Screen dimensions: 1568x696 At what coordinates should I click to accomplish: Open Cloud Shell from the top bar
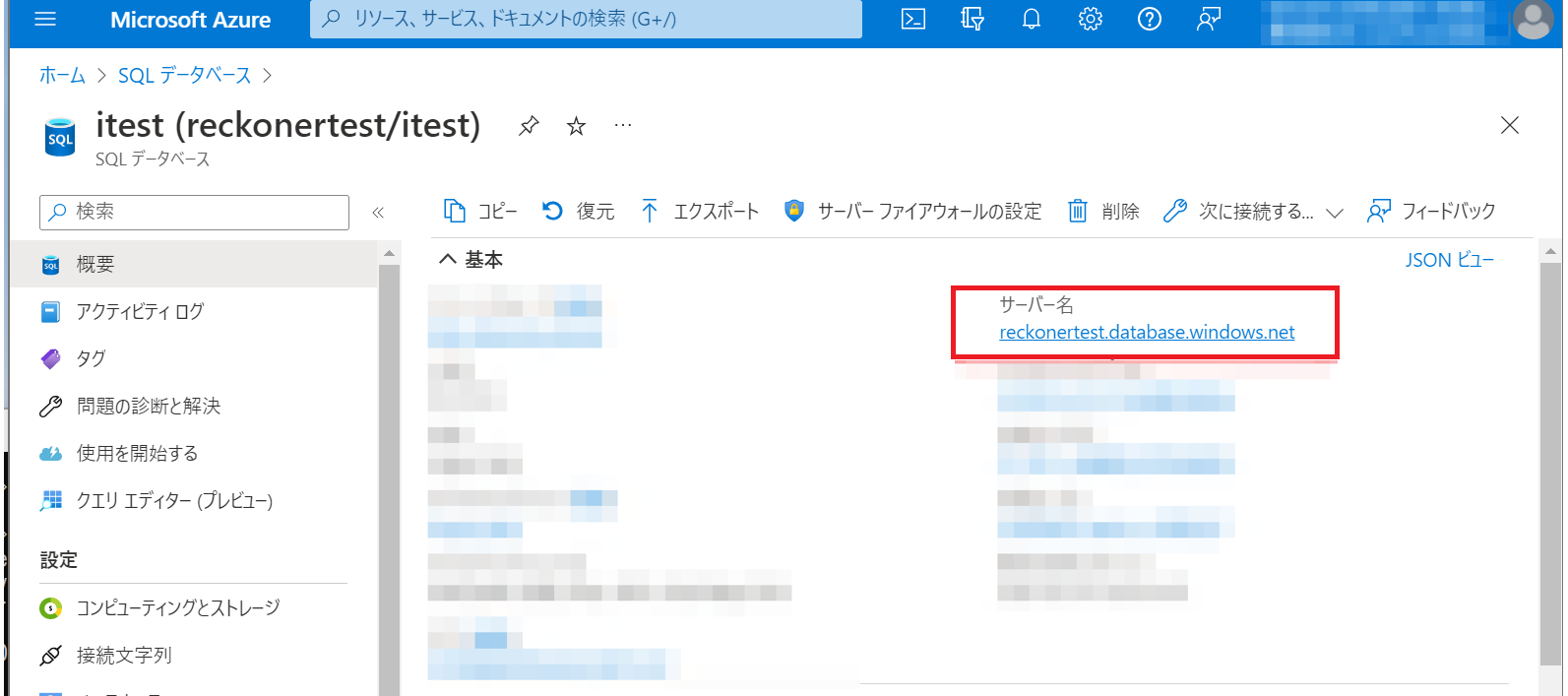pyautogui.click(x=913, y=19)
